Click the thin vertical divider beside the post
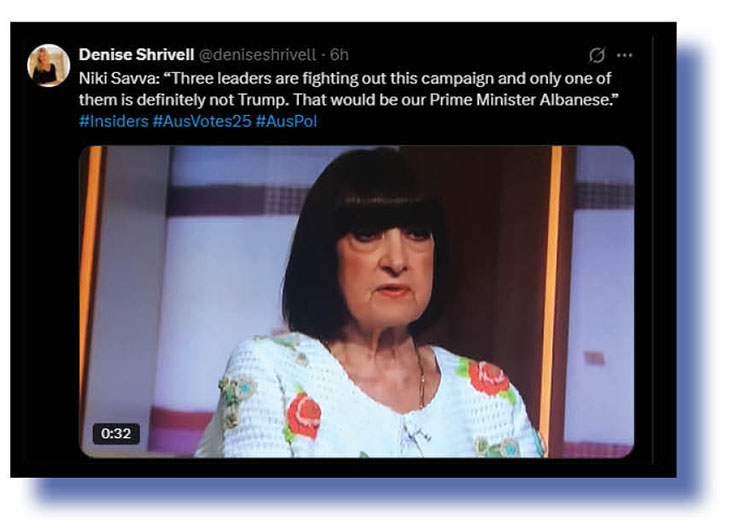Screen dimensions: 737x531 (x=653, y=249)
